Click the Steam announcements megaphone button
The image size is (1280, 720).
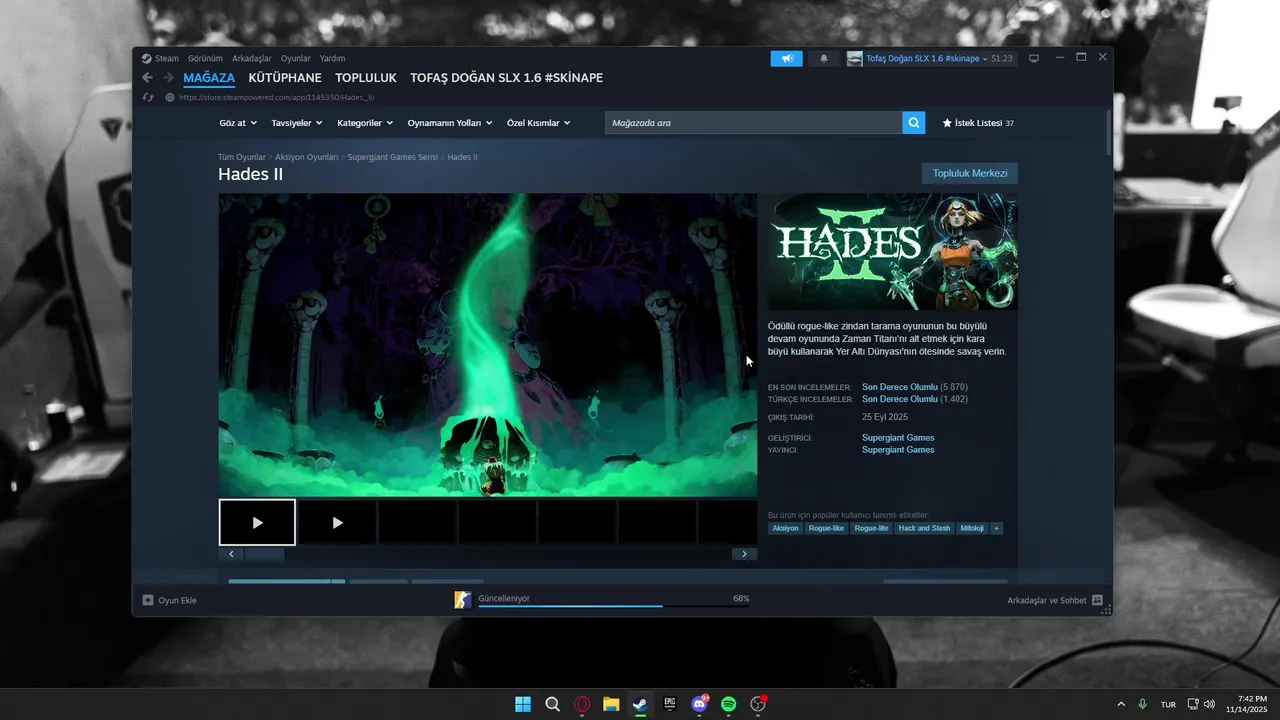[787, 58]
